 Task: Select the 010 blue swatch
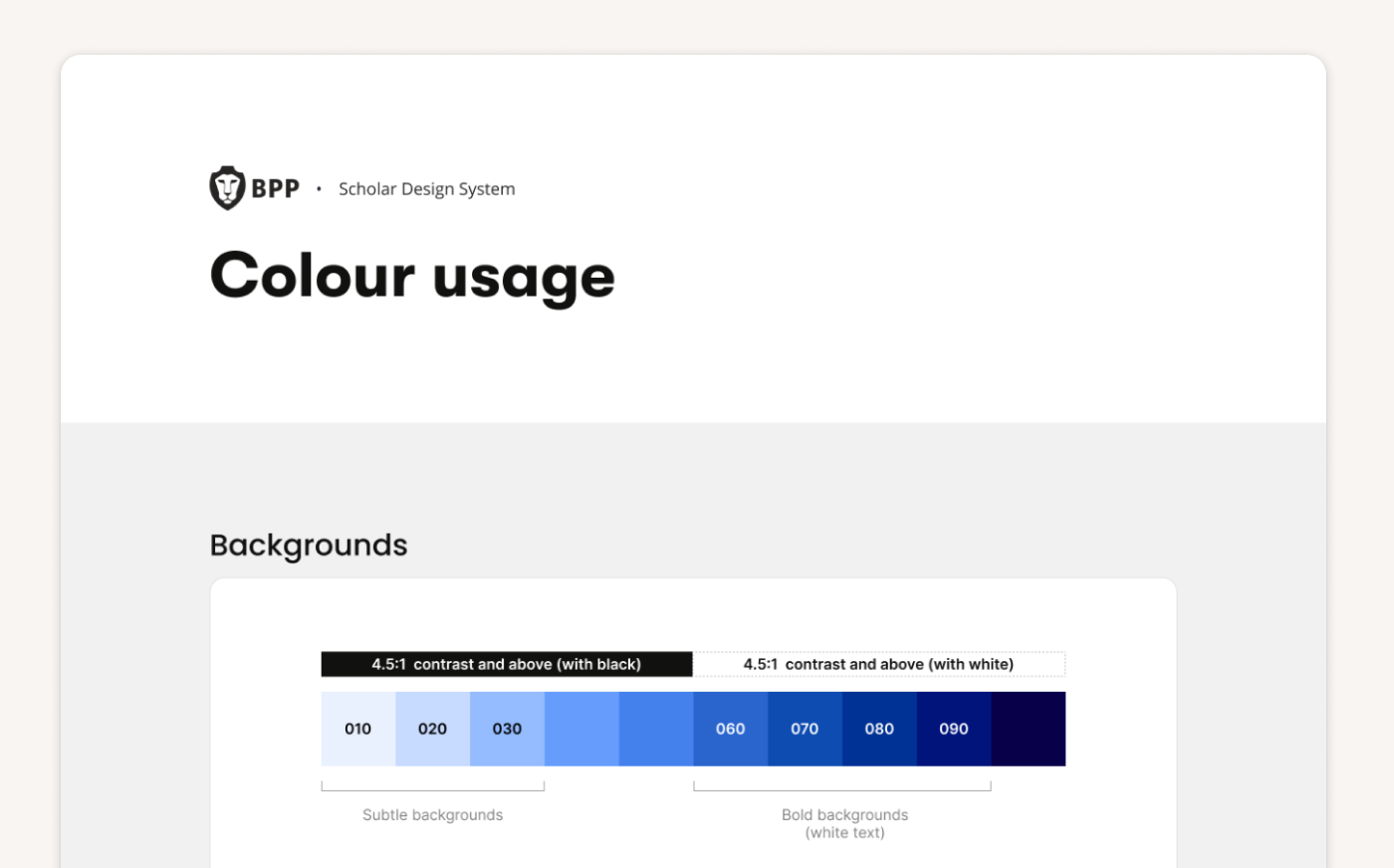click(358, 729)
